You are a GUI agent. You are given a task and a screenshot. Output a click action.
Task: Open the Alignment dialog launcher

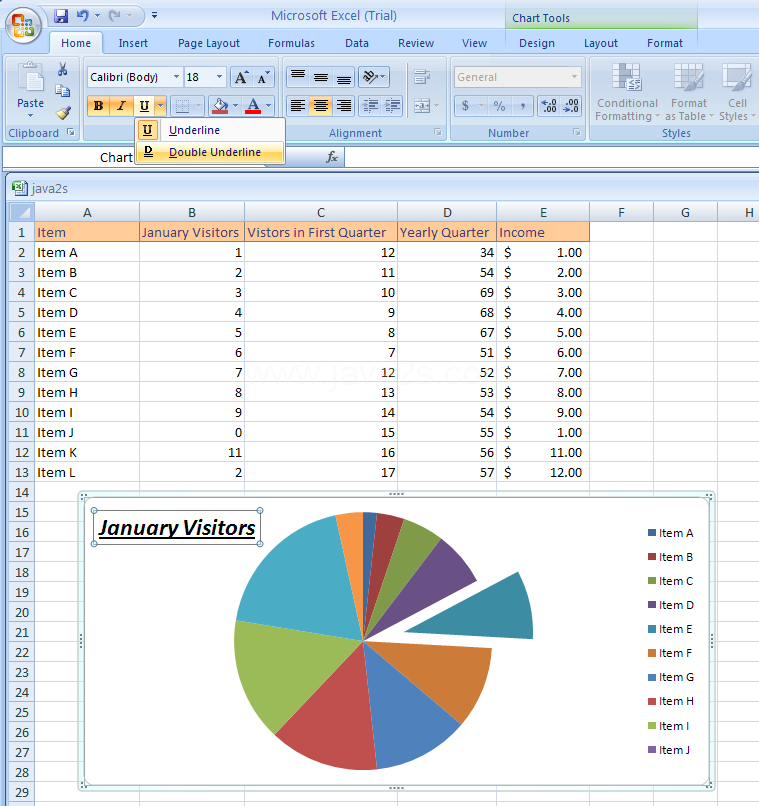tap(437, 133)
